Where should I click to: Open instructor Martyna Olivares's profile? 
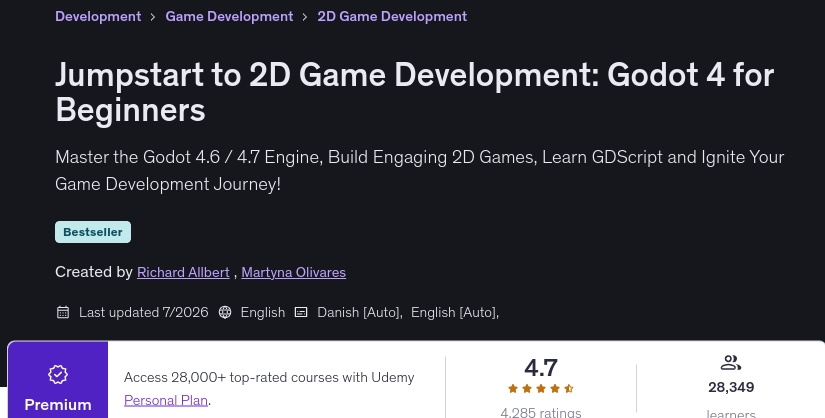(294, 272)
